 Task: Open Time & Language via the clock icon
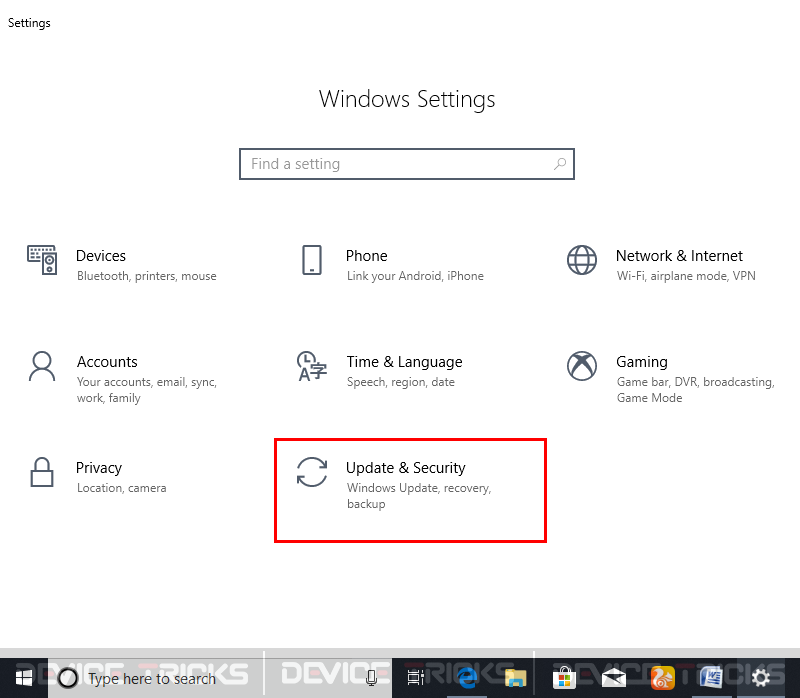click(312, 366)
